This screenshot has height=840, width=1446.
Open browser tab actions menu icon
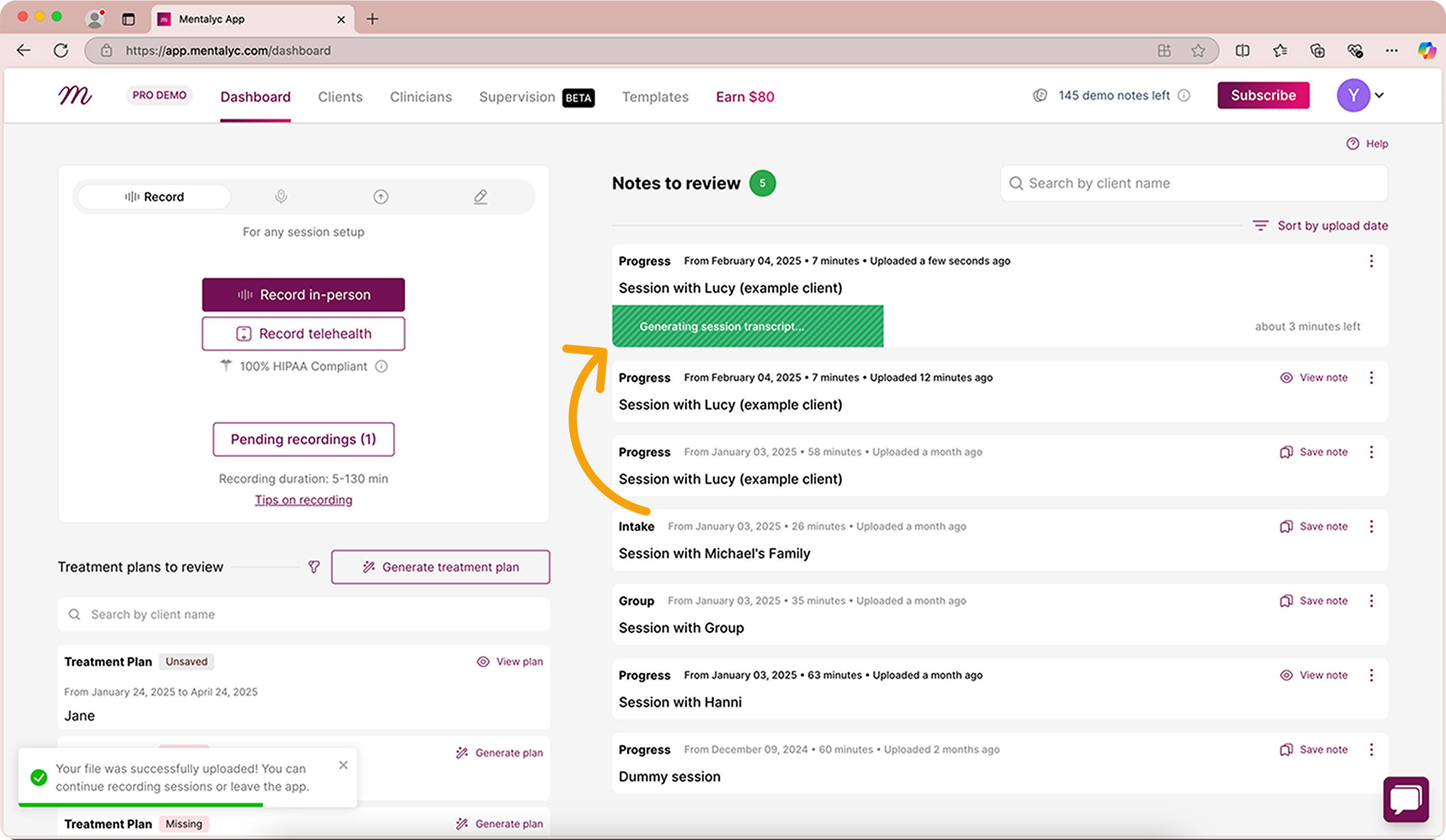[129, 20]
